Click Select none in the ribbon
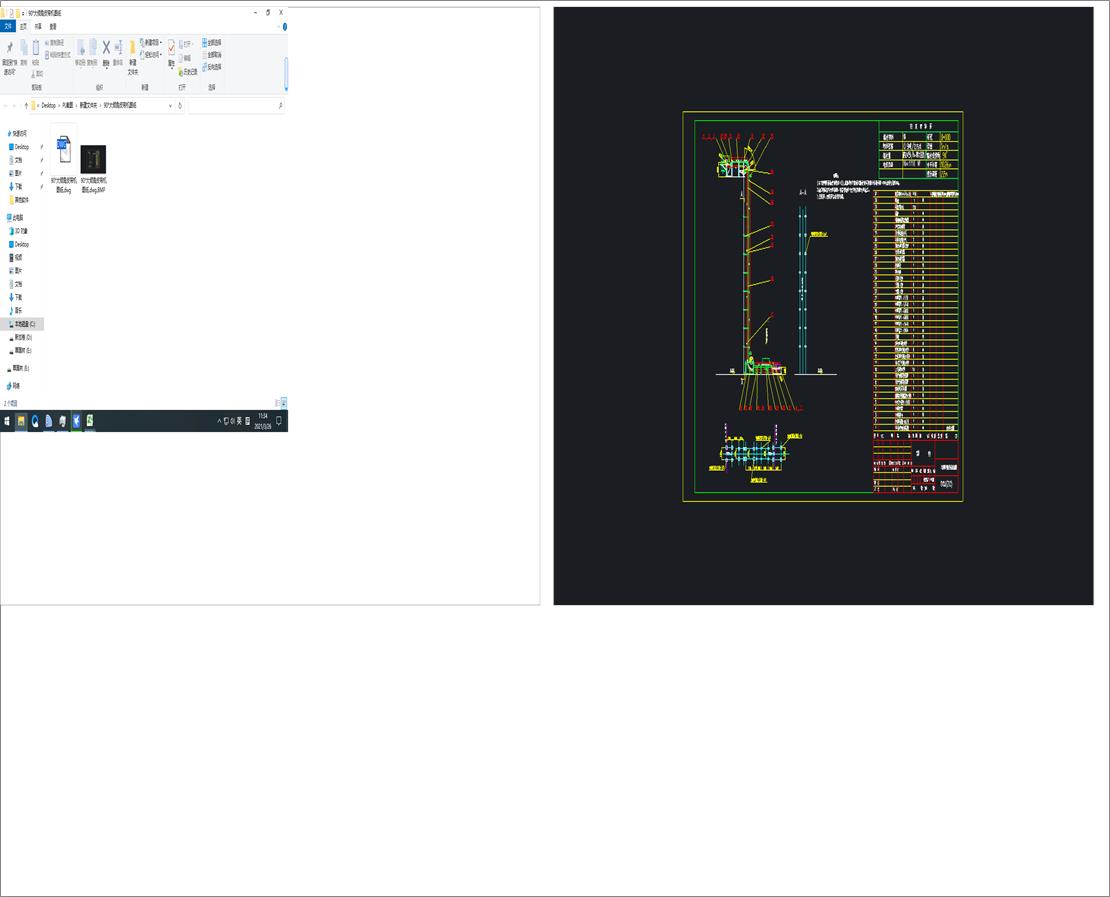Viewport: 1110px width, 897px height. (212, 55)
